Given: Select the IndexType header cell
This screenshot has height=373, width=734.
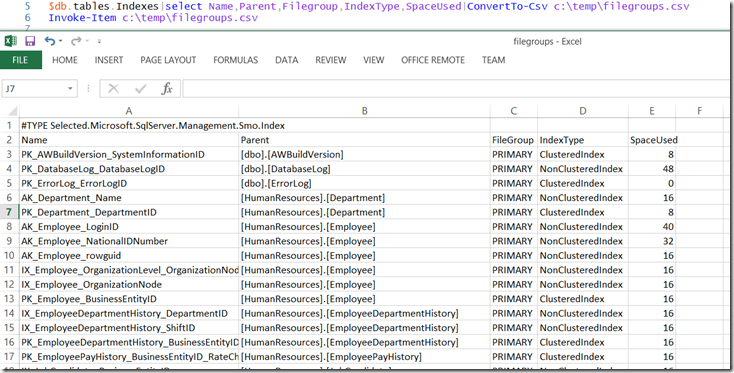Looking at the screenshot, I should pos(583,140).
